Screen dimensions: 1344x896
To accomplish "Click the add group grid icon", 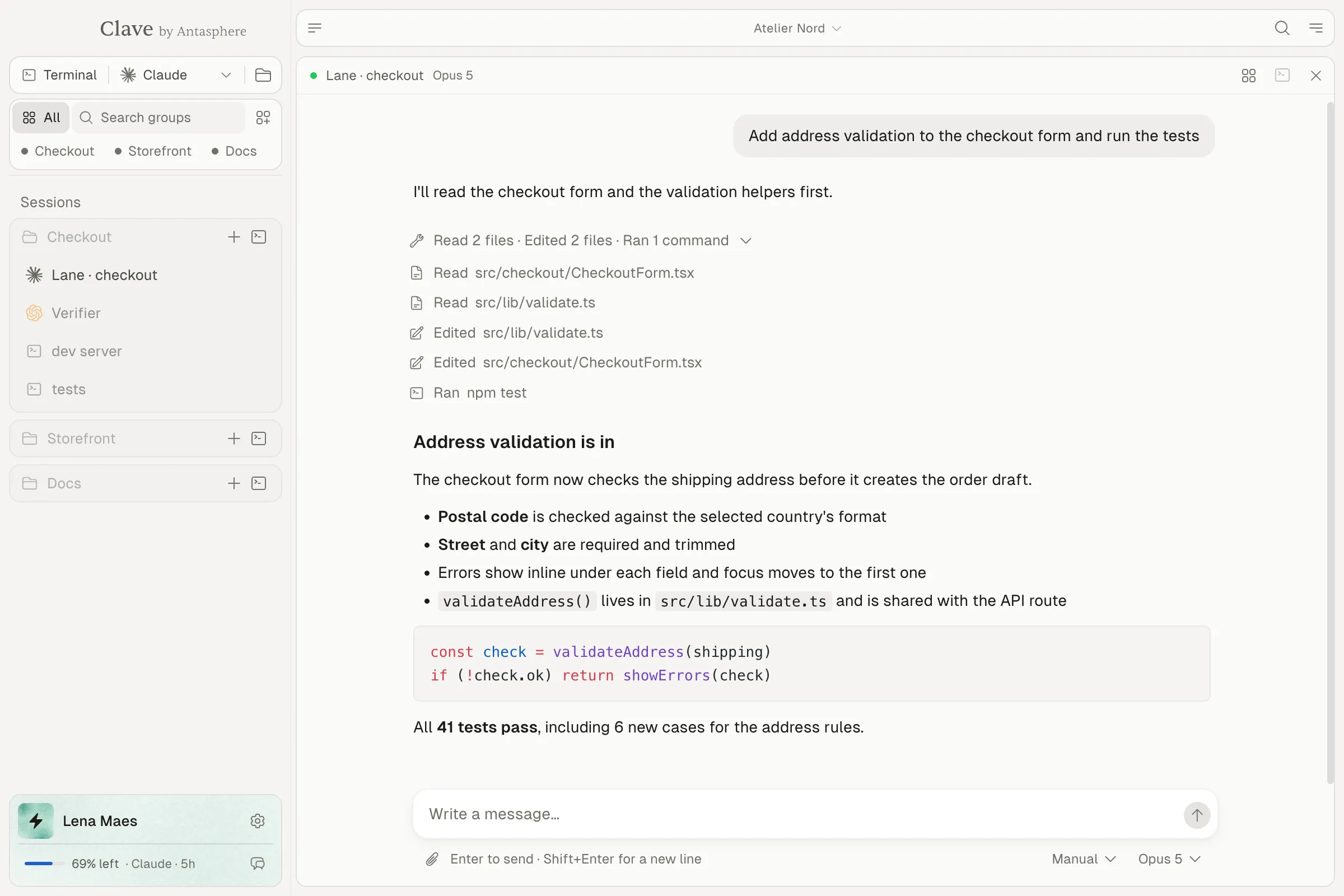I will click(x=263, y=118).
